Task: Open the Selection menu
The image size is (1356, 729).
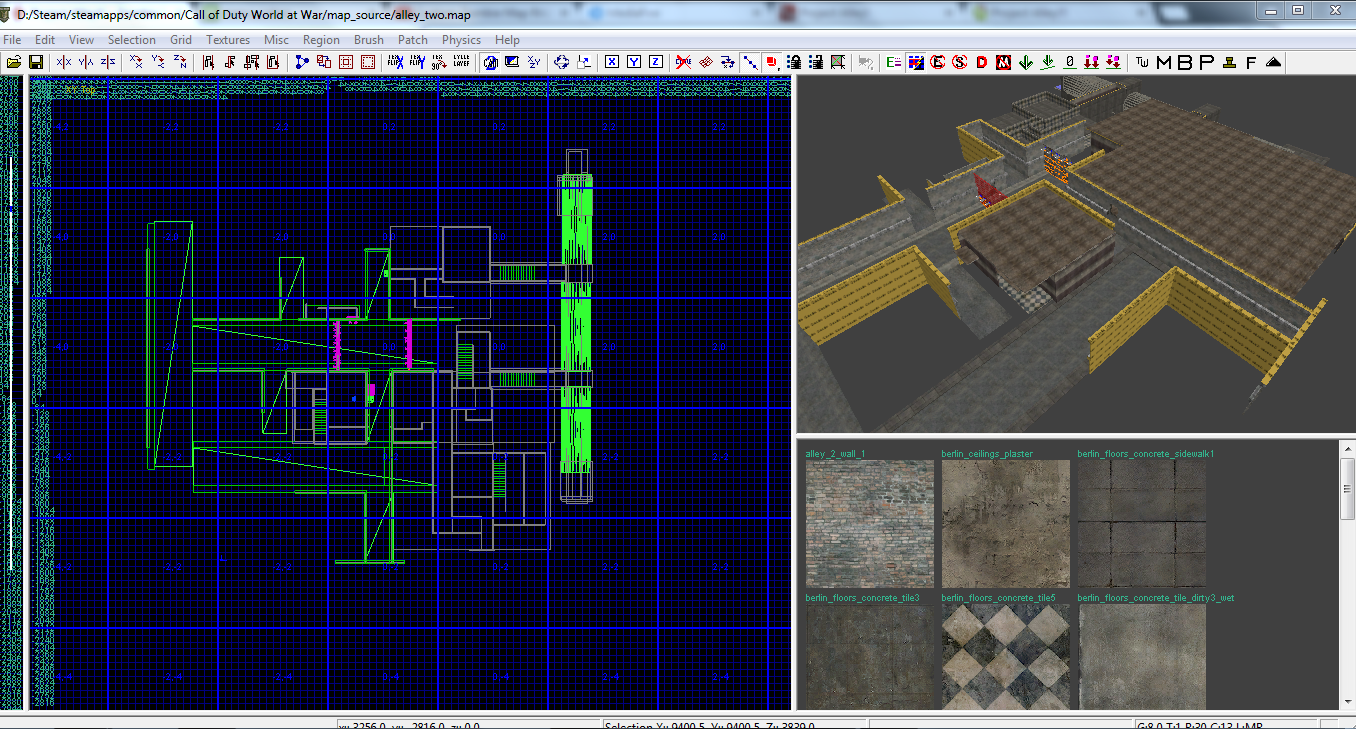Action: 132,40
